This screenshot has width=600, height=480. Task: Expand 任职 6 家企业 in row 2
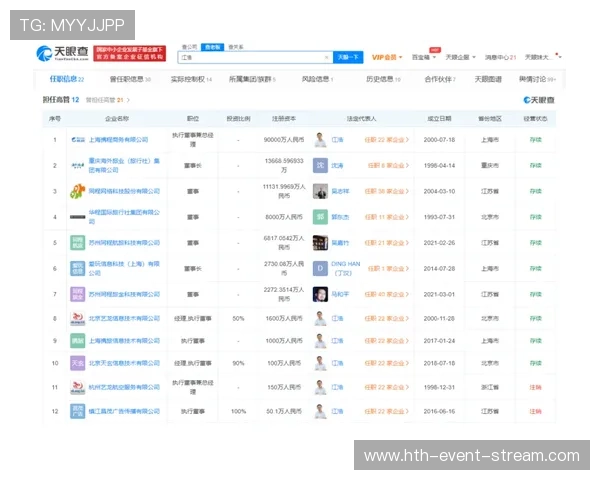tap(388, 165)
